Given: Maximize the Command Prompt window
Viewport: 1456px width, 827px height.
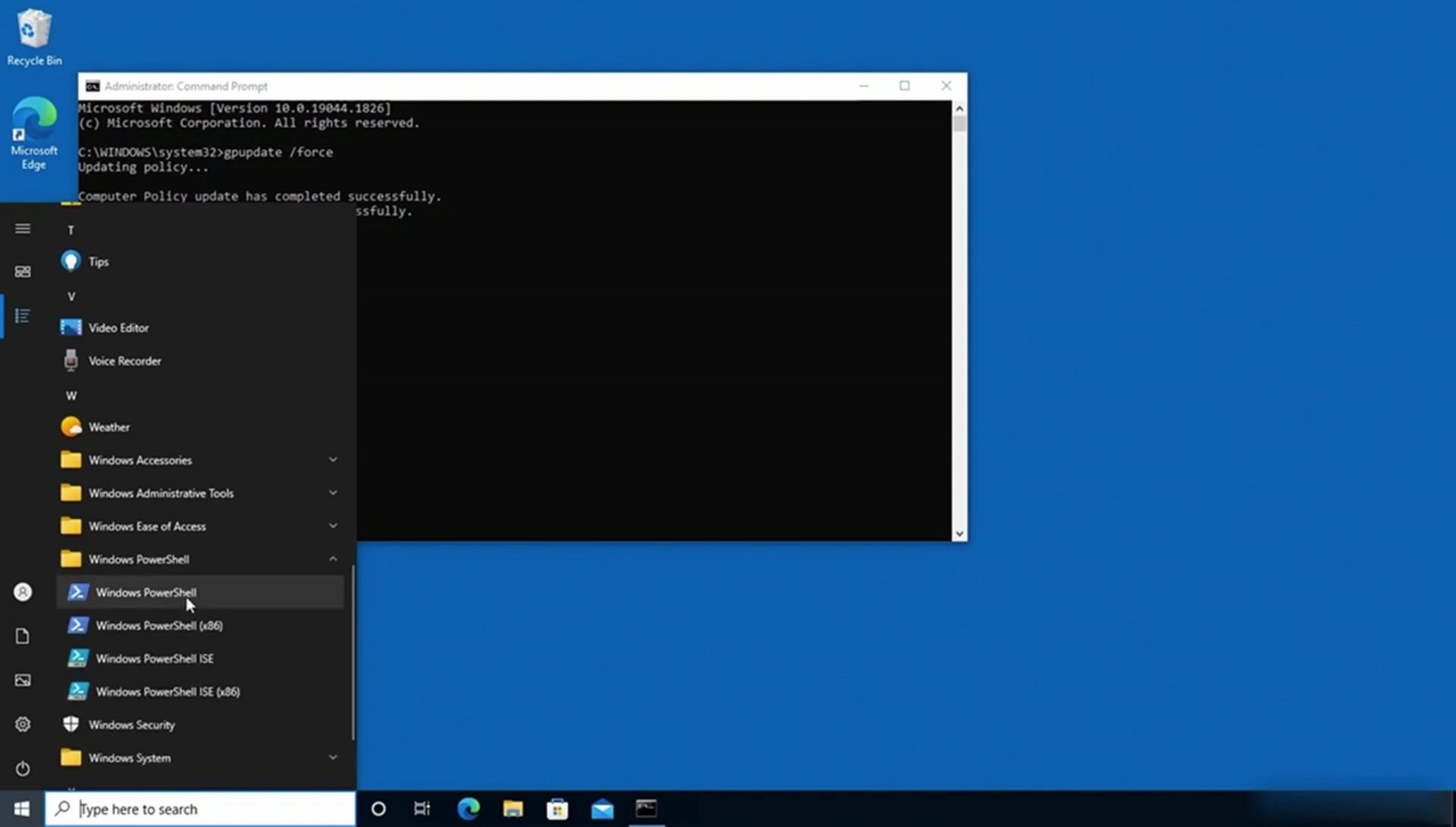Looking at the screenshot, I should 905,86.
